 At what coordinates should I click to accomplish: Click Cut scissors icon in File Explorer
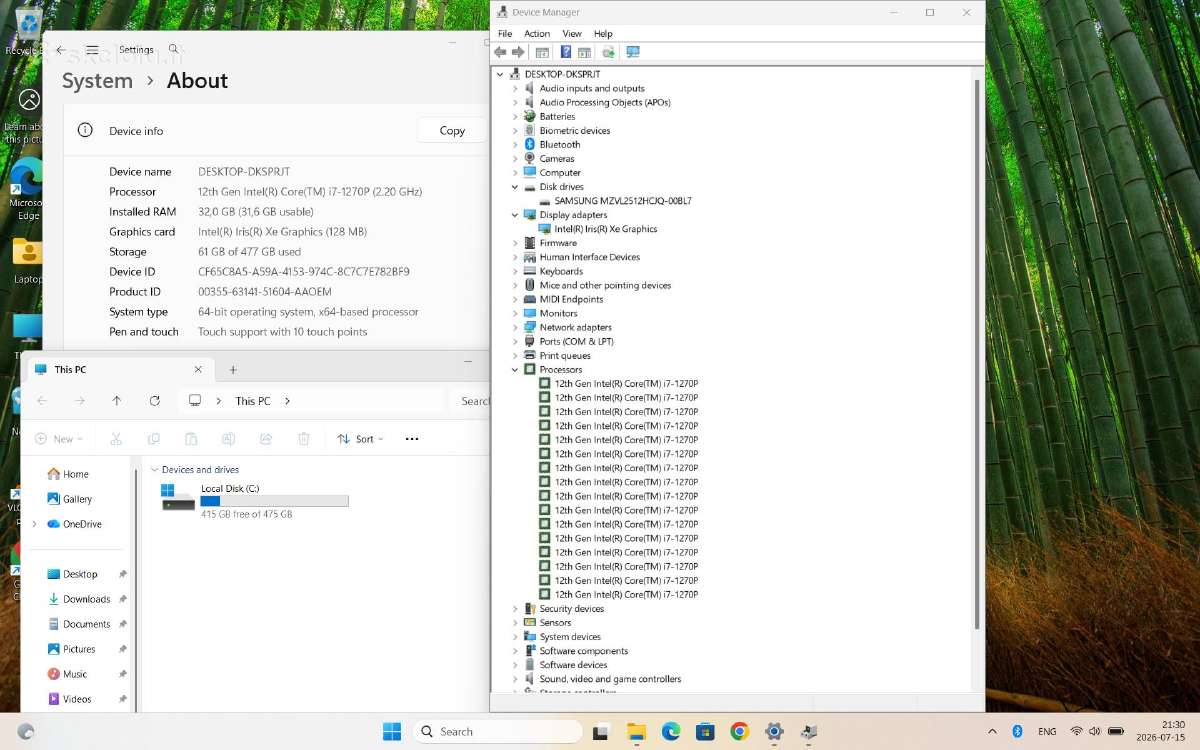[x=116, y=439]
